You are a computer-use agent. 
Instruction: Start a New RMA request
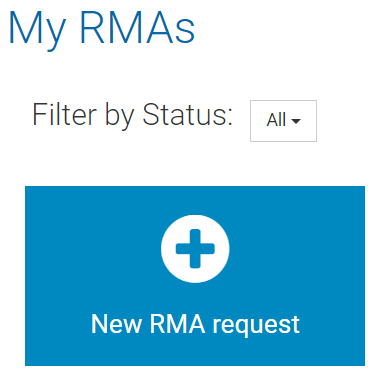(x=195, y=276)
